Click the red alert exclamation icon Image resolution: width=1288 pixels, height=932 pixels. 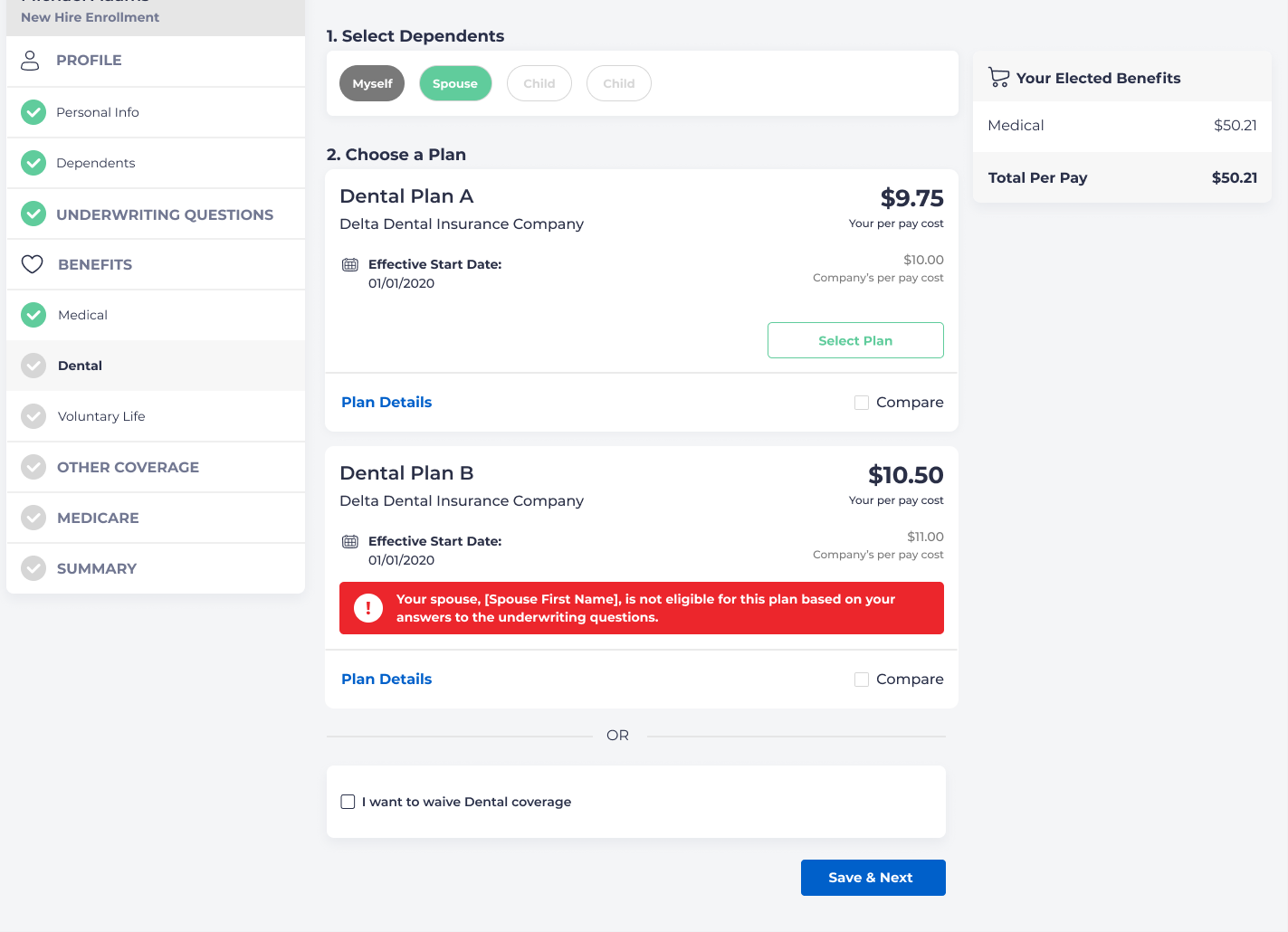[368, 608]
